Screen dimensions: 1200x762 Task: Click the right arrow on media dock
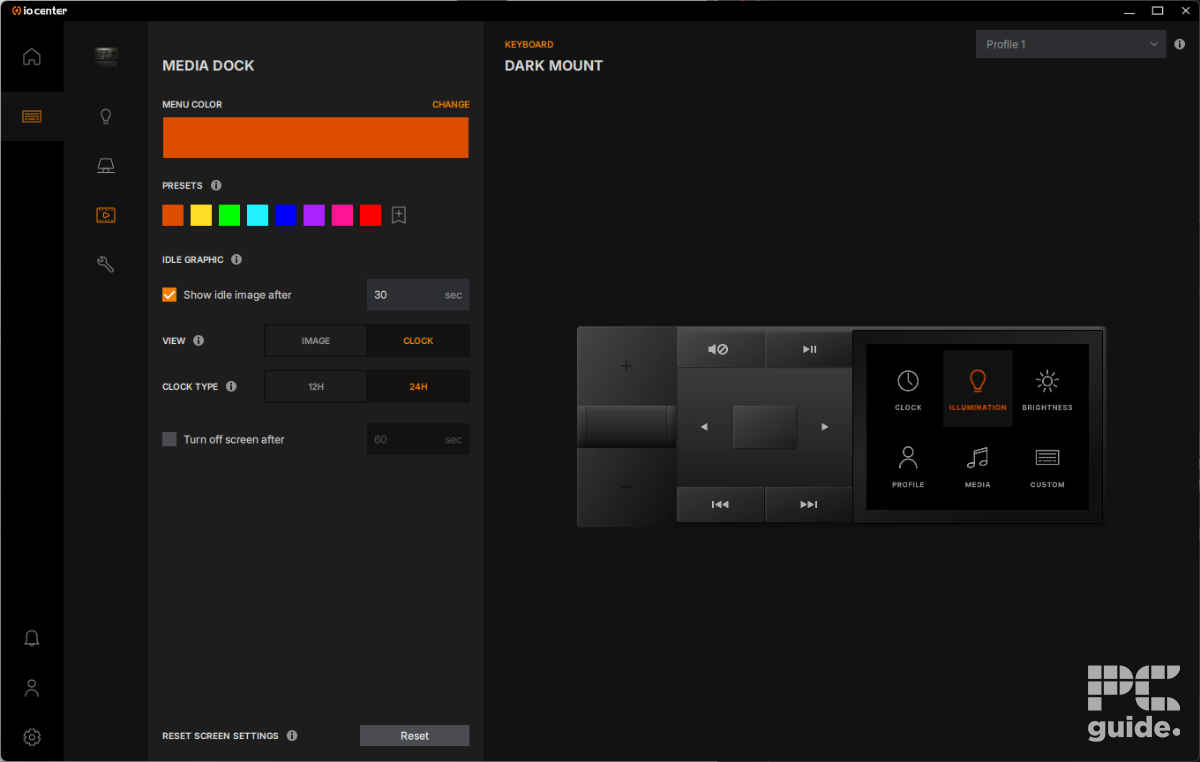tap(825, 427)
